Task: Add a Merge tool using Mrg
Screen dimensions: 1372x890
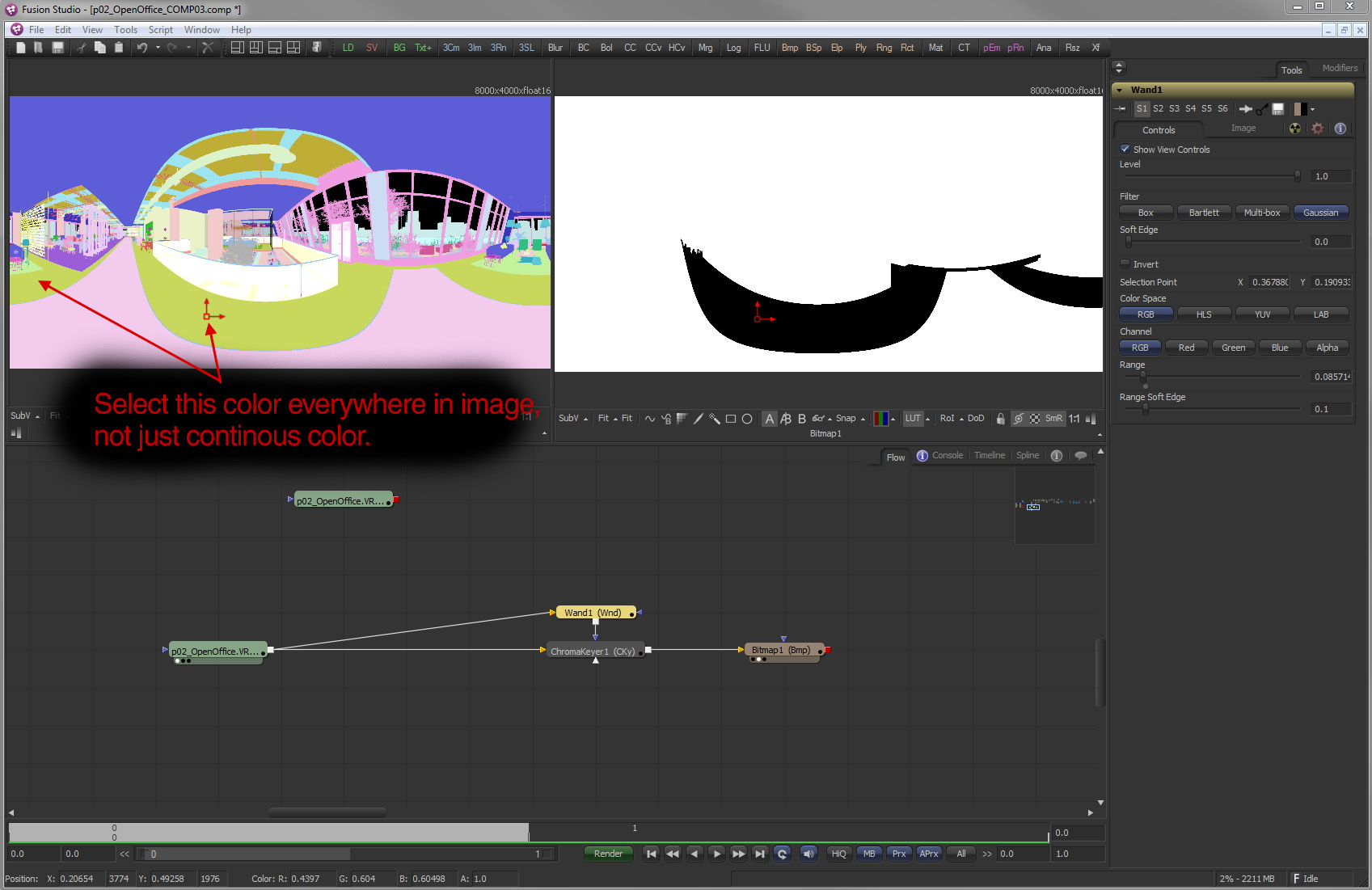Action: coord(706,48)
